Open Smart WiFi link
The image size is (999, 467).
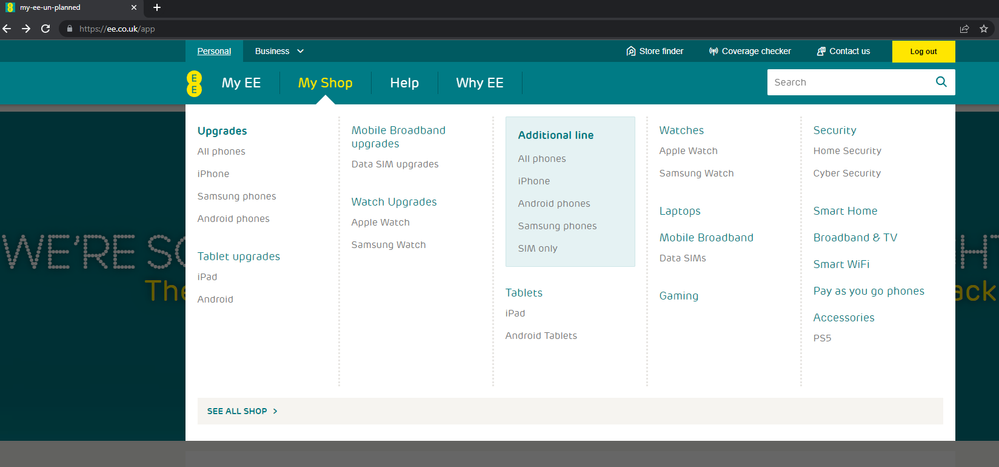[842, 264]
